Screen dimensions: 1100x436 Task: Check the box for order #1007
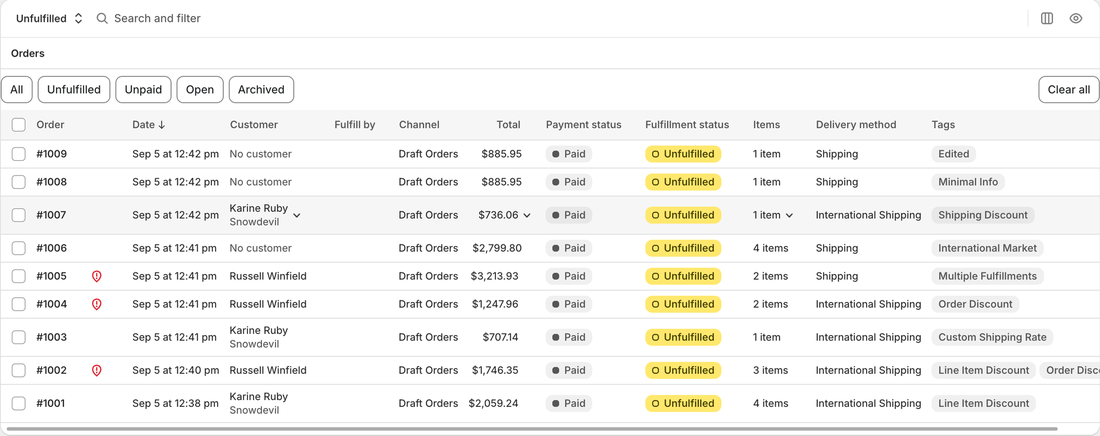click(x=19, y=215)
